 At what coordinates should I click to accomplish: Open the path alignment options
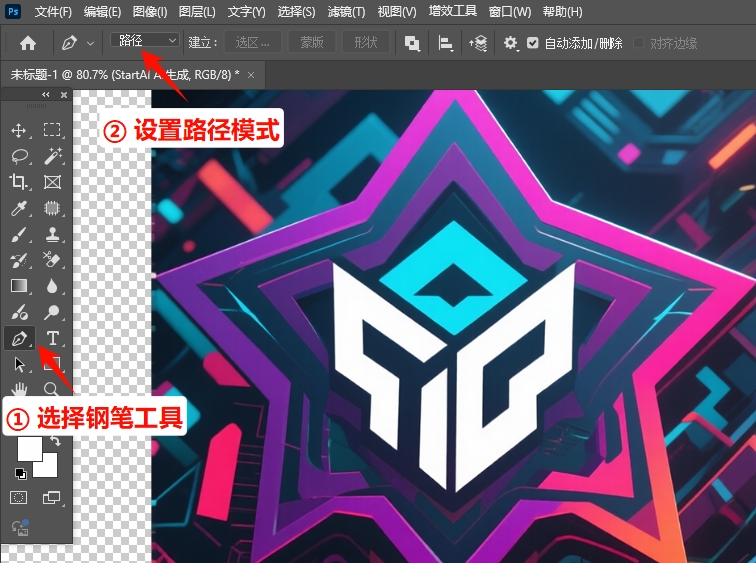[x=445, y=43]
